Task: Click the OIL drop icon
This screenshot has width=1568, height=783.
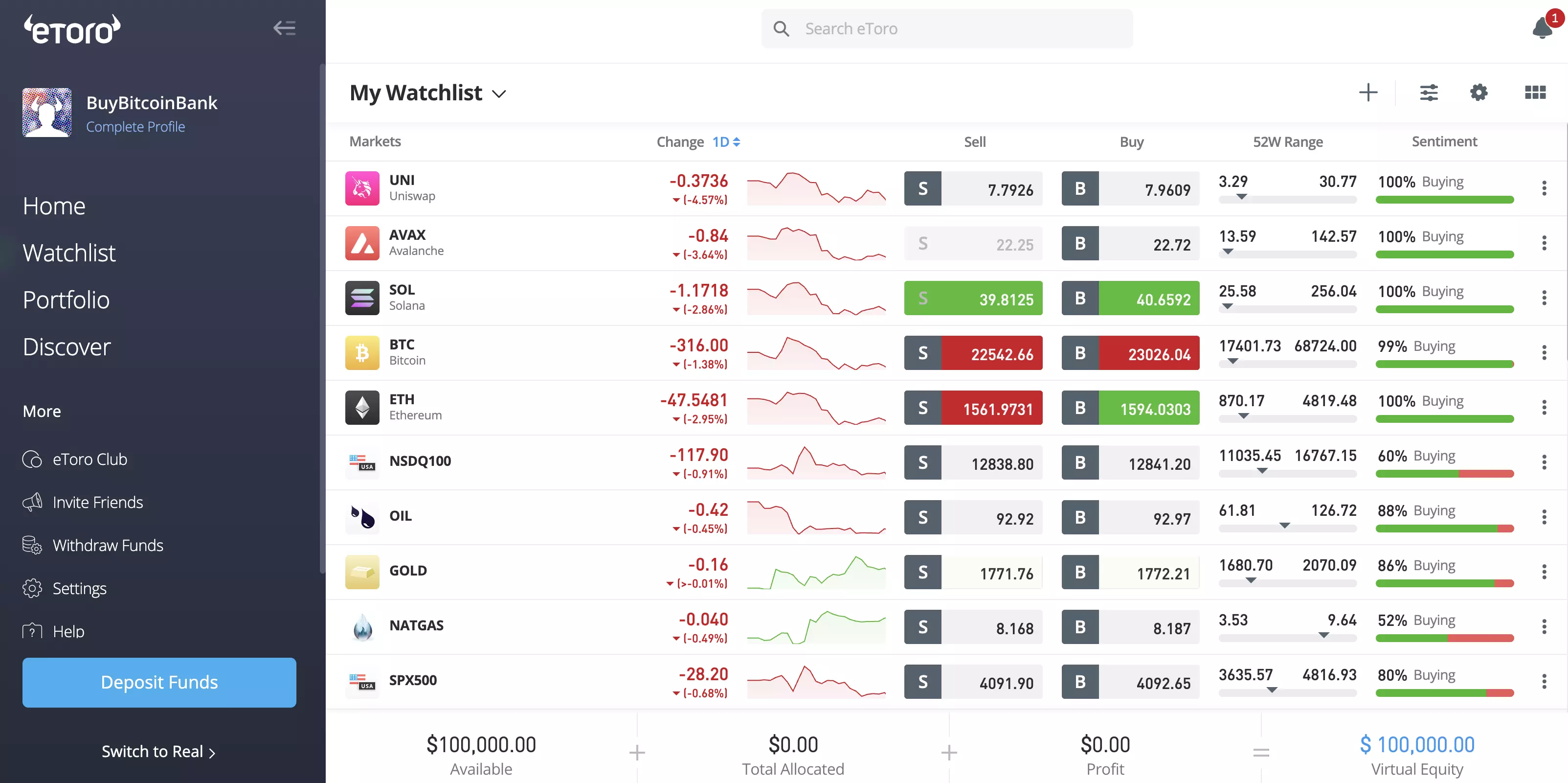Action: click(x=362, y=517)
